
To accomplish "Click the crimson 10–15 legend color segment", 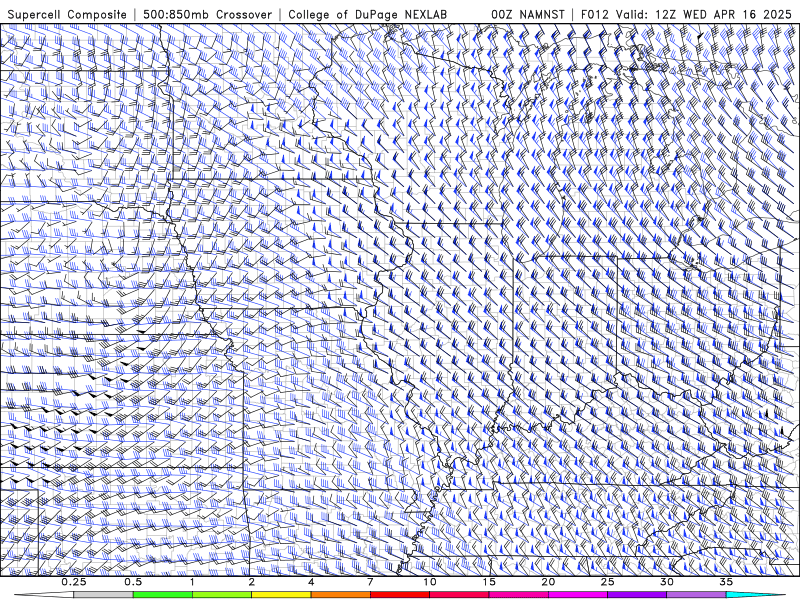I will 459,595.
